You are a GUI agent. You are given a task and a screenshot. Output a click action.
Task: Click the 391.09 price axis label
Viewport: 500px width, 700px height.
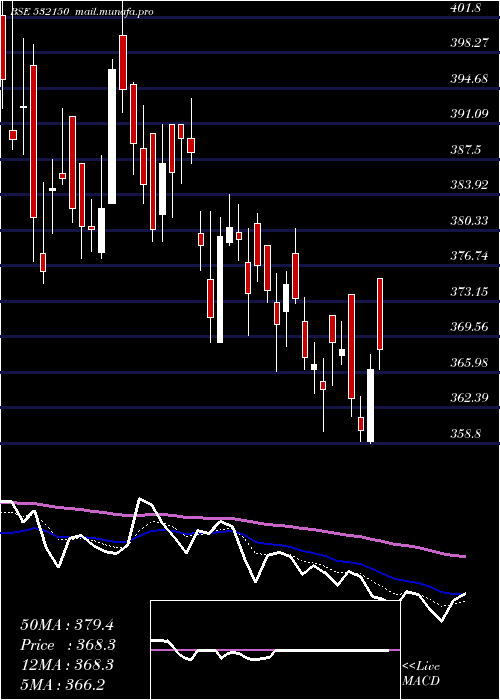point(468,114)
